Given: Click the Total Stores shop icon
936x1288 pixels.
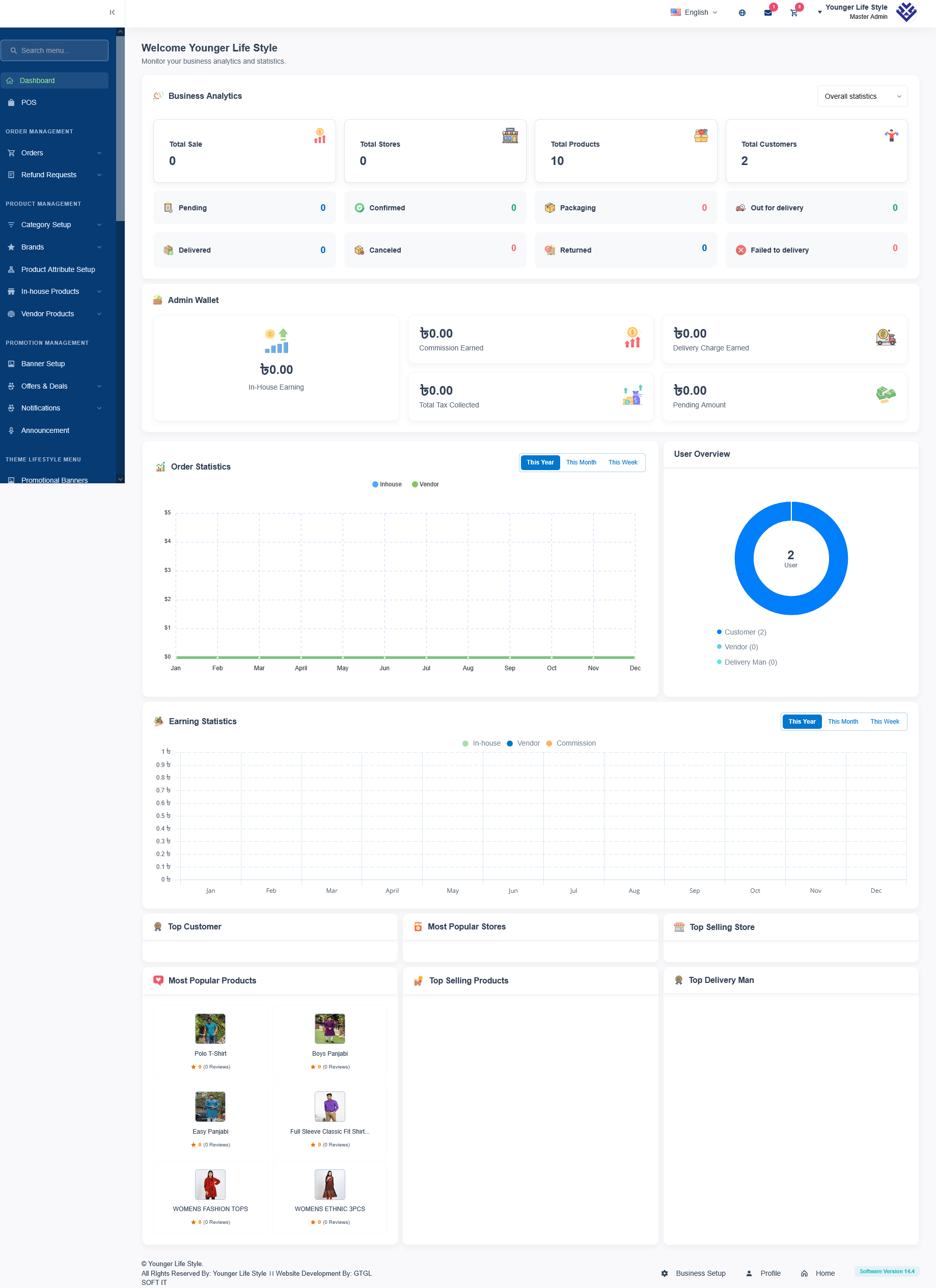Looking at the screenshot, I should (510, 136).
